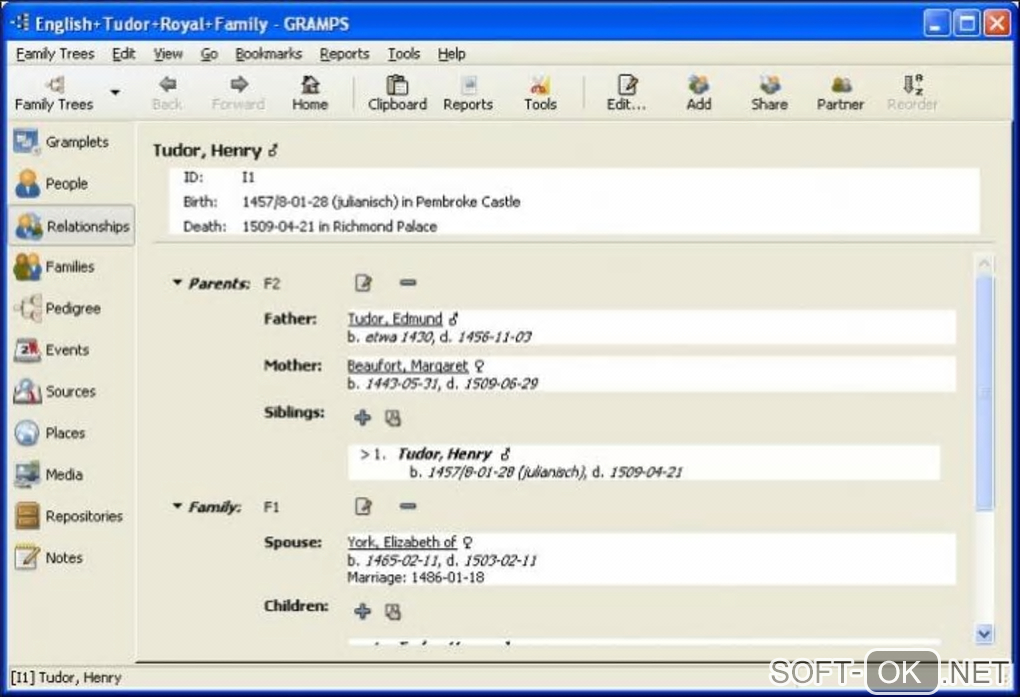The width and height of the screenshot is (1020, 697).
Task: Expand the Family Trees dropdown arrow
Action: [x=115, y=92]
